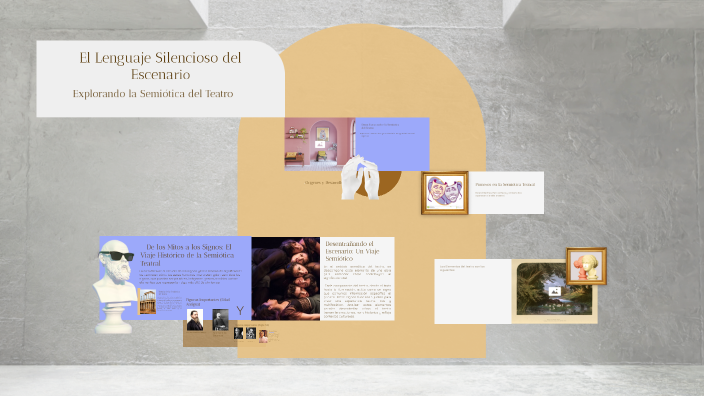Select the white gloved hands graphic

click(x=360, y=177)
